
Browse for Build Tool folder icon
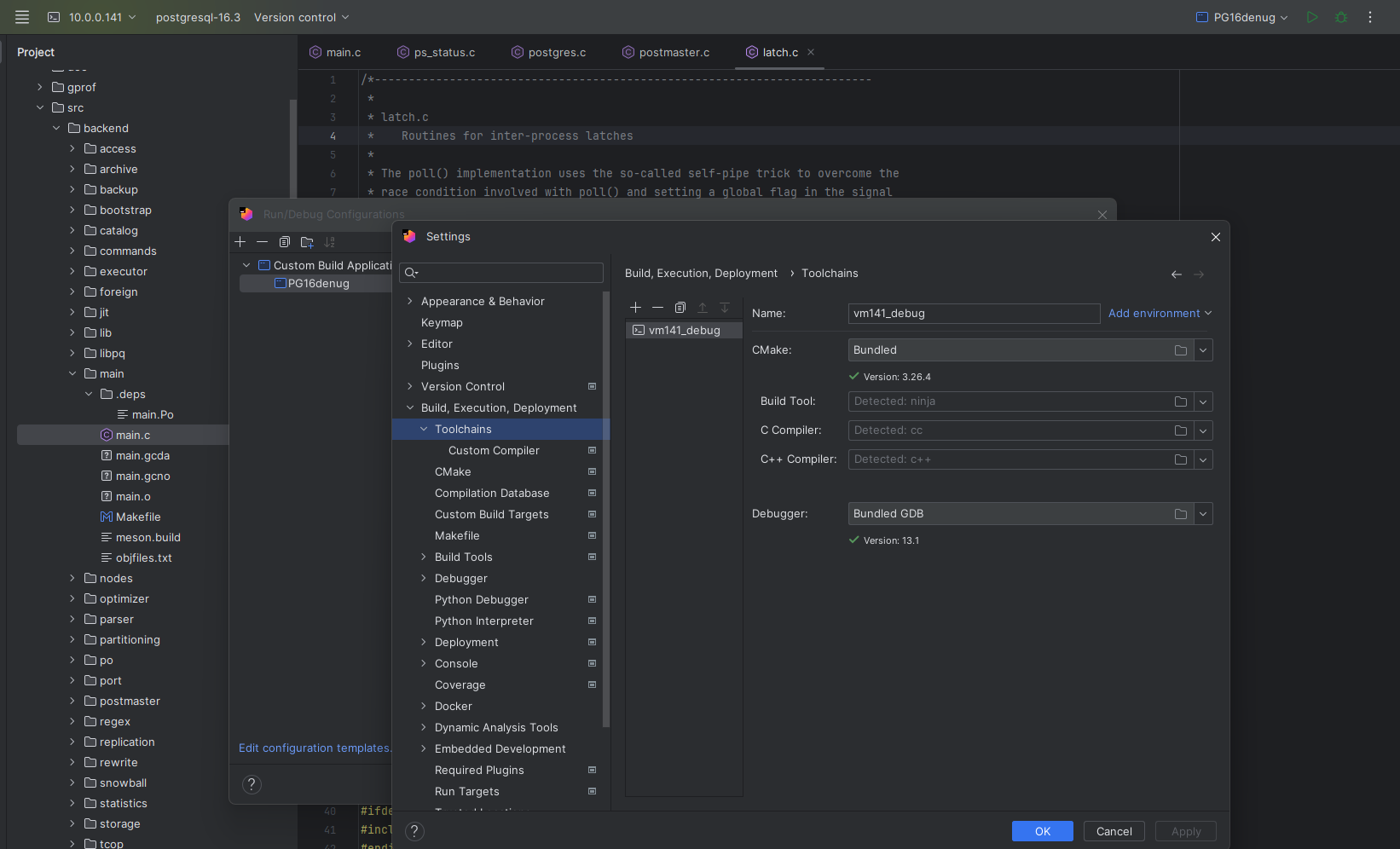point(1181,401)
